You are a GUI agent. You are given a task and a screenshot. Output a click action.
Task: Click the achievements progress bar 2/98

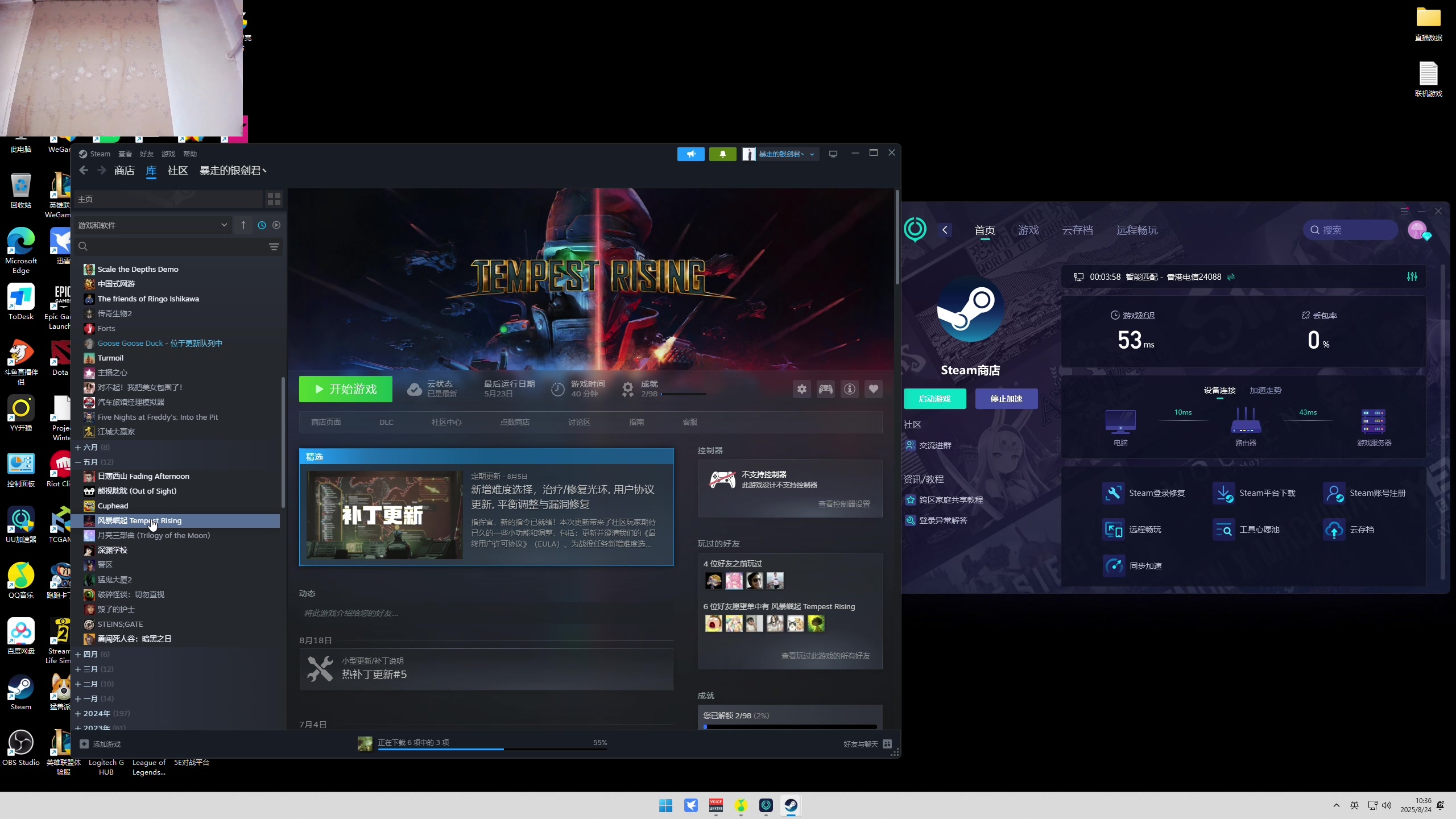(683, 394)
